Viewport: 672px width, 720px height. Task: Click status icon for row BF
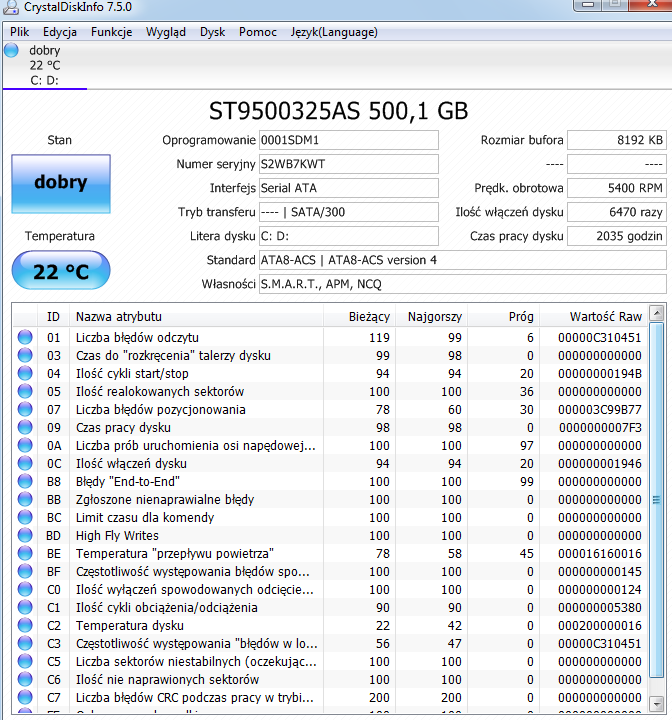25,571
